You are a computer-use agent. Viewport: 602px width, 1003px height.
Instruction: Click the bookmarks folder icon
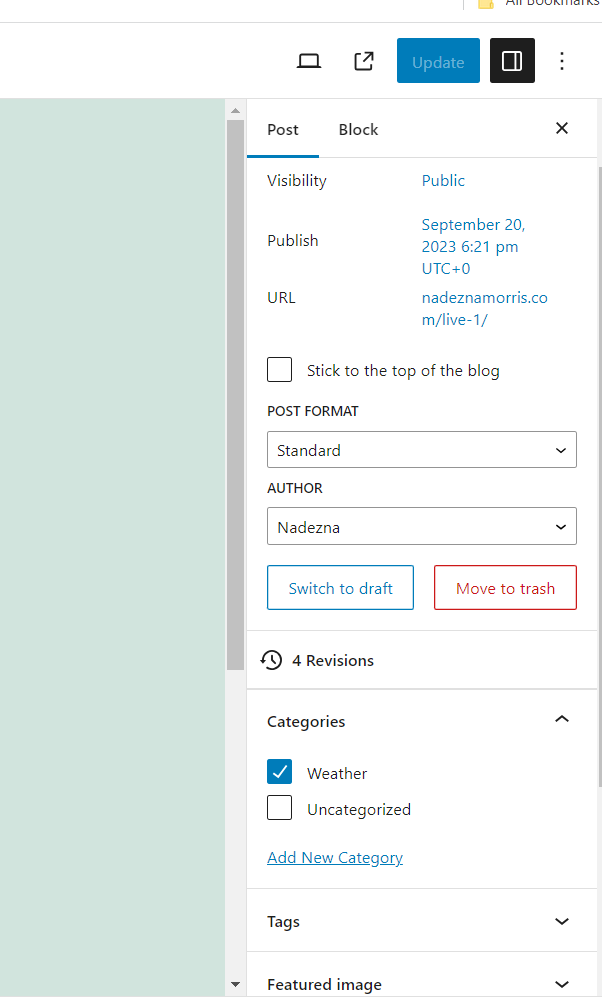pos(486,4)
